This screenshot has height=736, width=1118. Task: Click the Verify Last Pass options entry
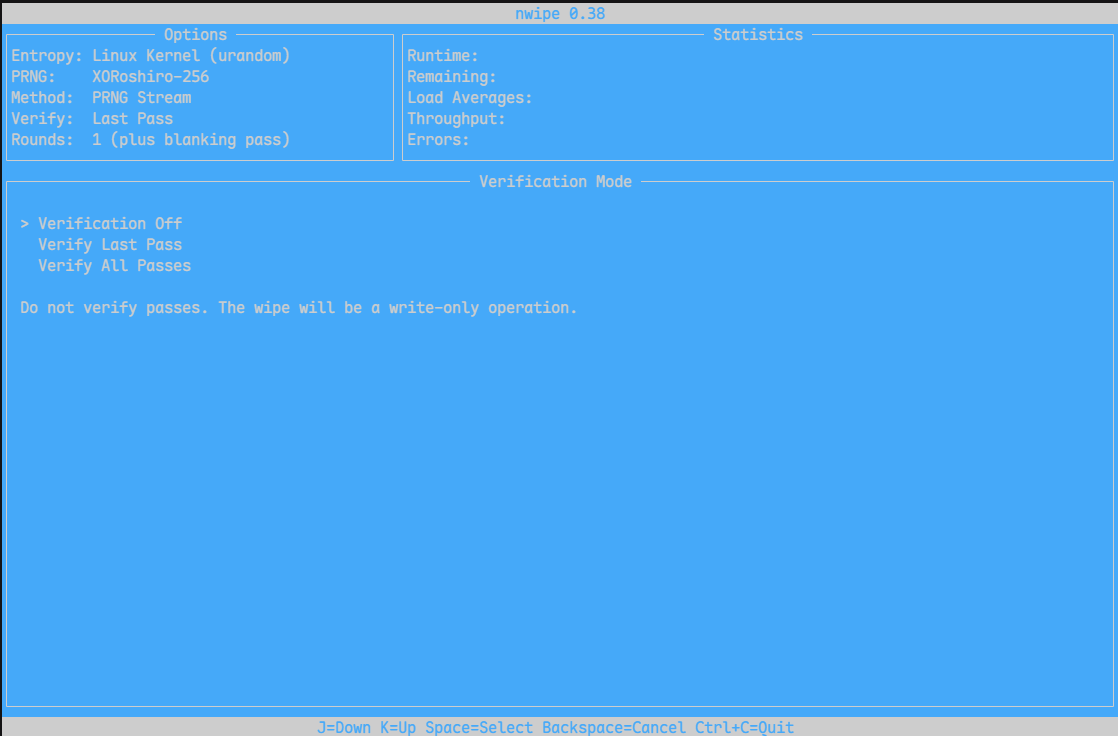click(x=92, y=119)
